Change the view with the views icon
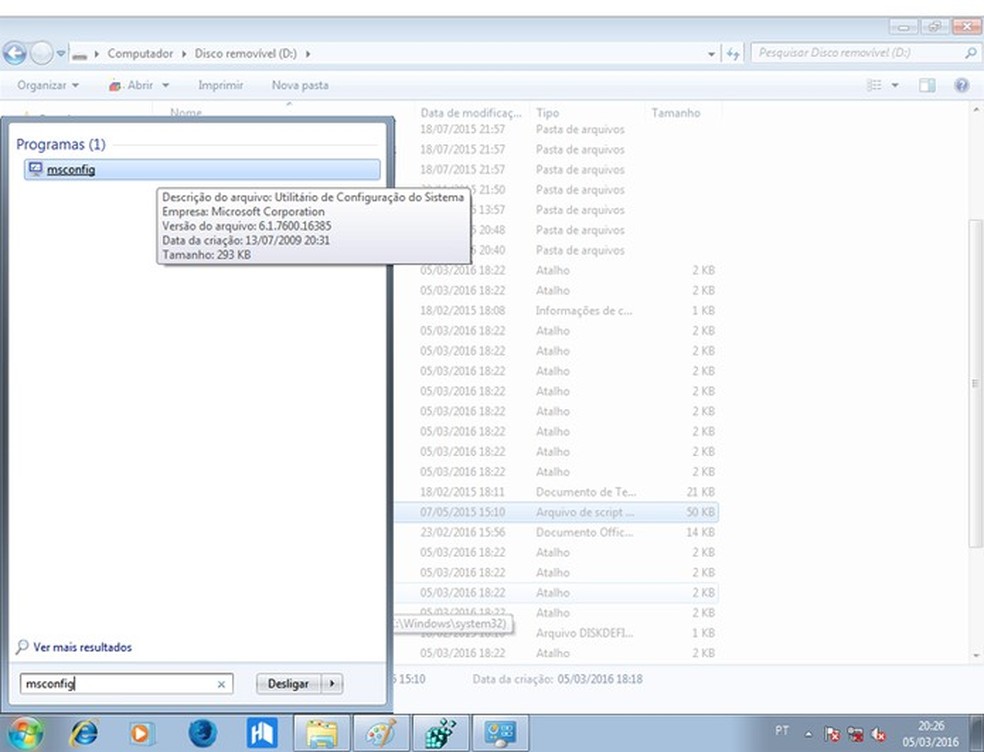This screenshot has width=984, height=752. tap(874, 85)
